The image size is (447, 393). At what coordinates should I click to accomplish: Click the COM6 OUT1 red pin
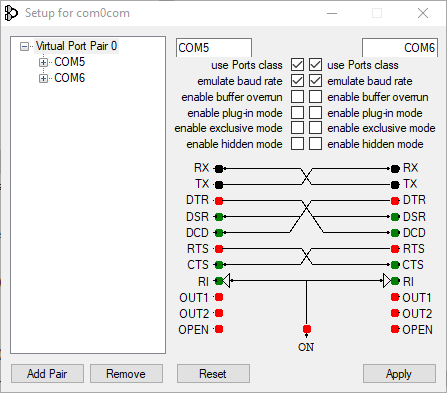395,297
